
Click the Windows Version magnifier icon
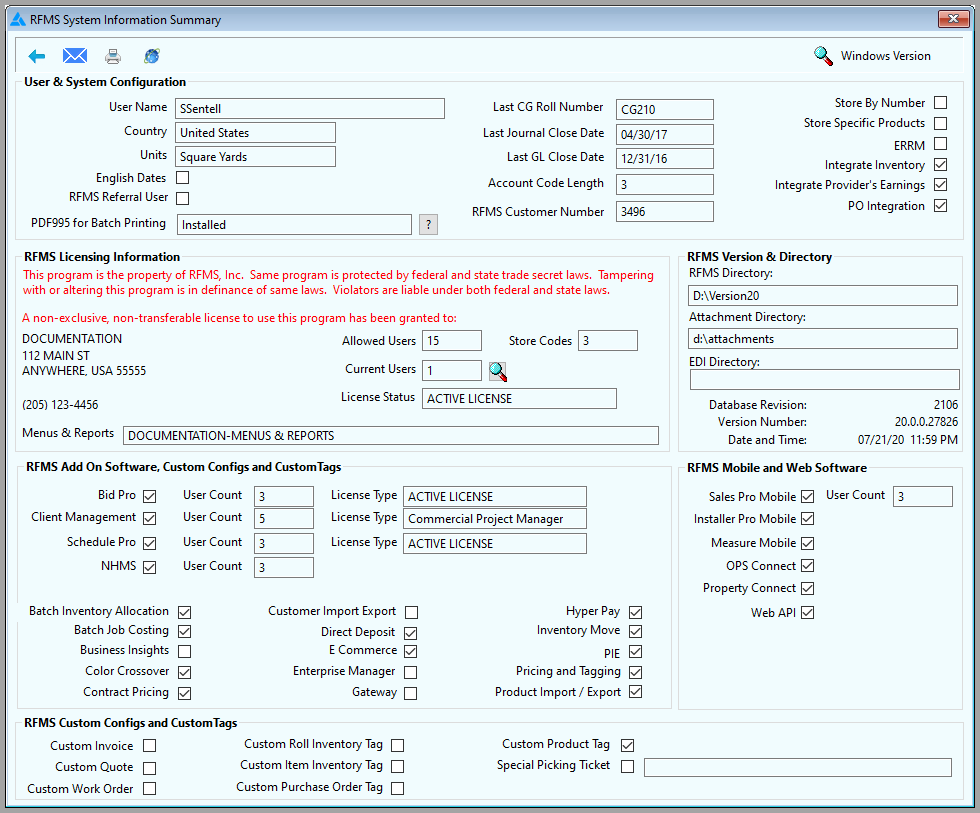point(823,56)
